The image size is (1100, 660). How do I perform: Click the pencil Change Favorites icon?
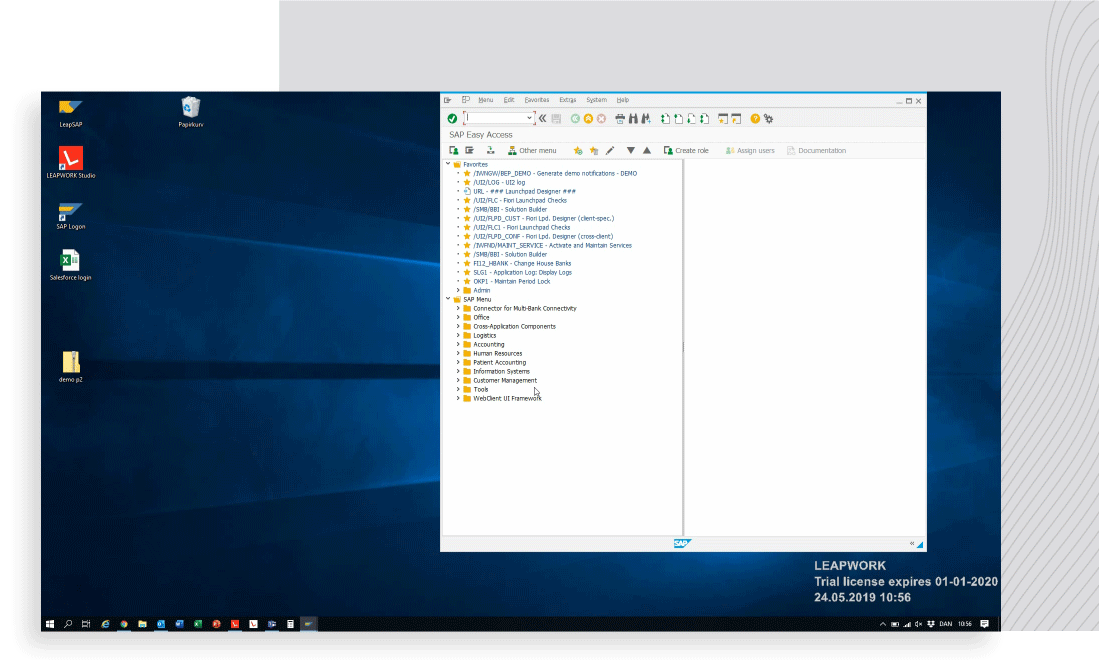[610, 151]
